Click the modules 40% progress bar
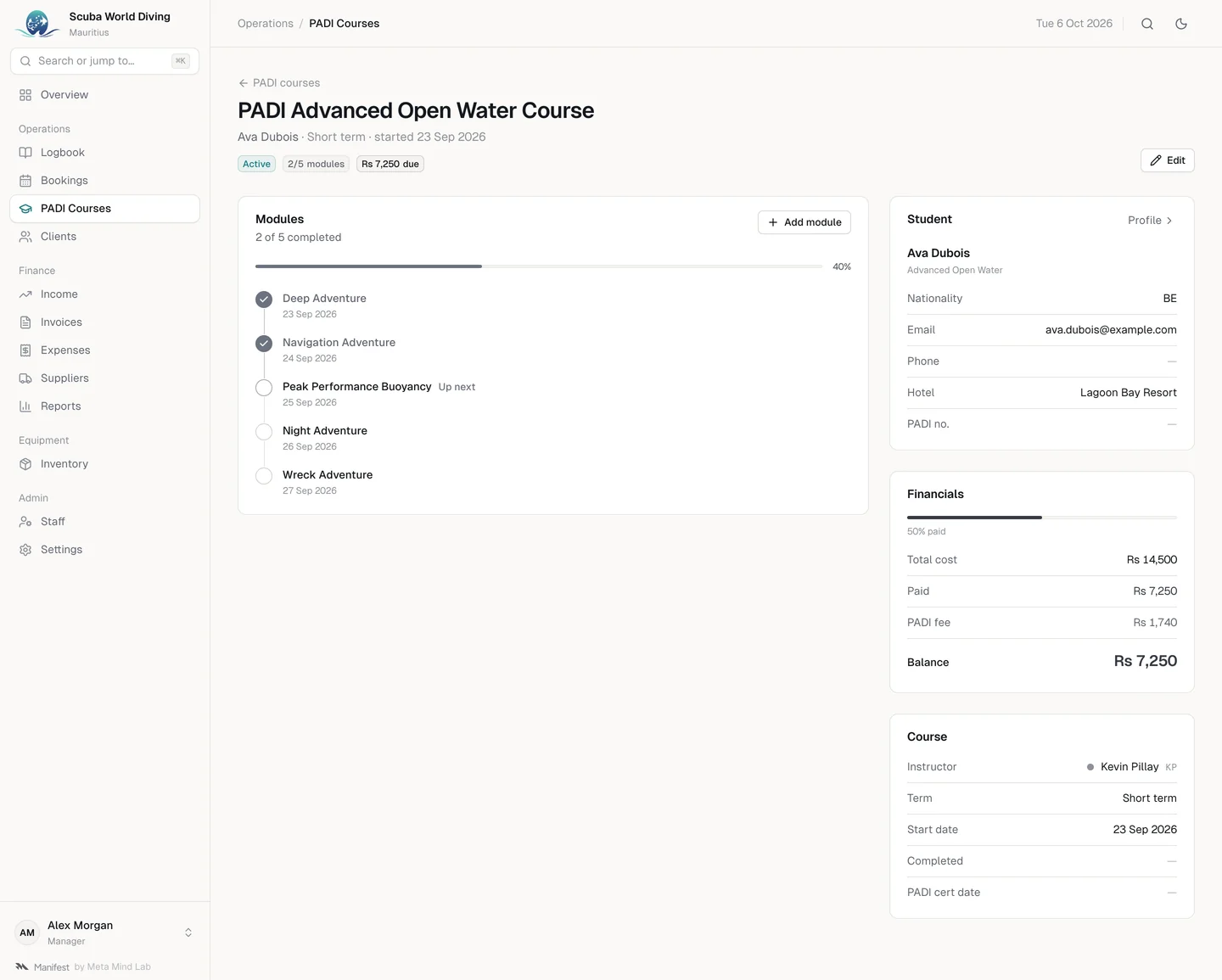The width and height of the screenshot is (1222, 980). point(539,266)
